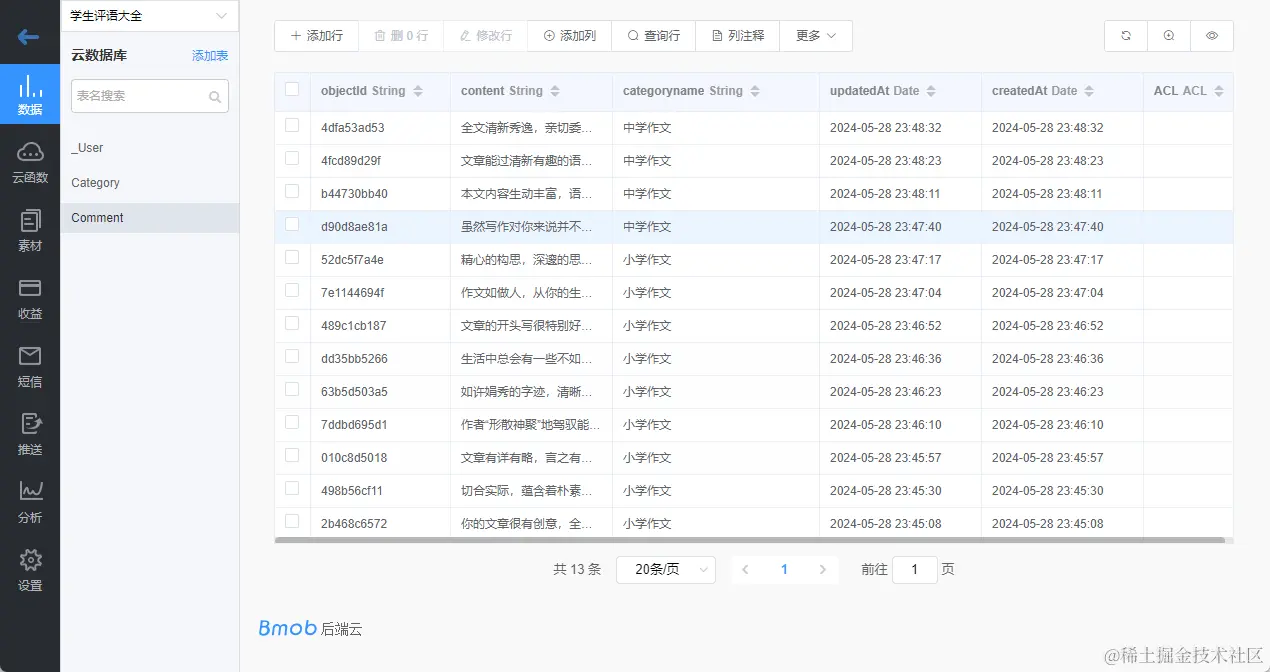Sort by the ACL column arrows
Image resolution: width=1270 pixels, height=672 pixels.
click(1219, 91)
